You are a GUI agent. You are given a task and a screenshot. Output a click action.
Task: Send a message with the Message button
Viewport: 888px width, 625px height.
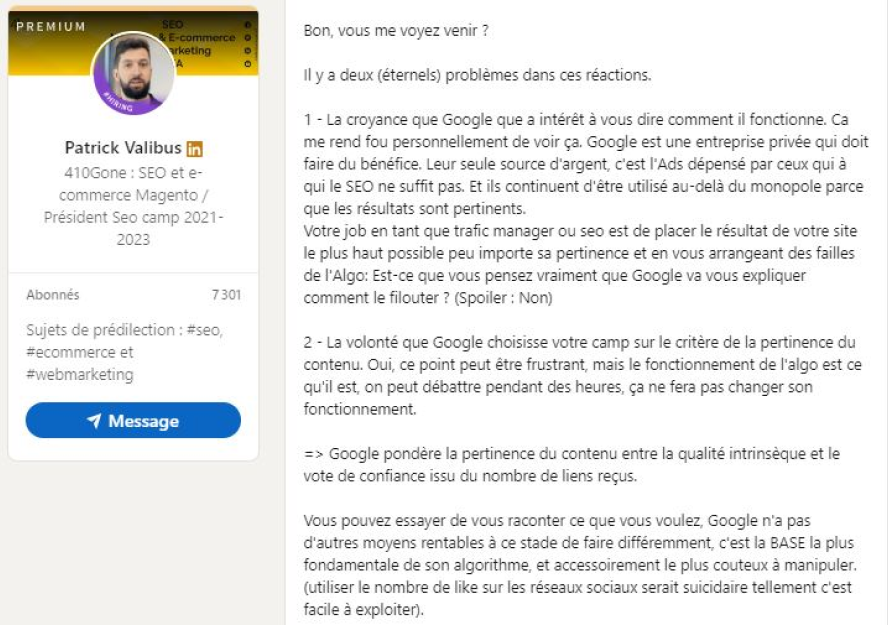[133, 420]
